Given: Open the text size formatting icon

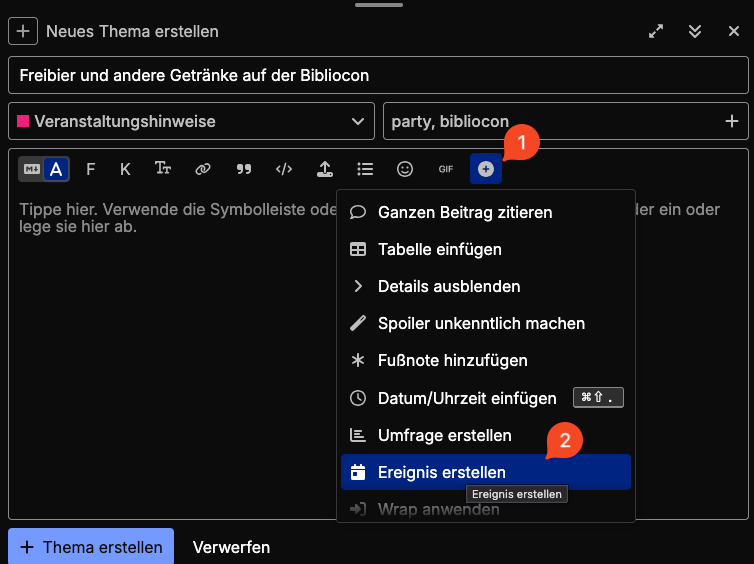Looking at the screenshot, I should [163, 169].
